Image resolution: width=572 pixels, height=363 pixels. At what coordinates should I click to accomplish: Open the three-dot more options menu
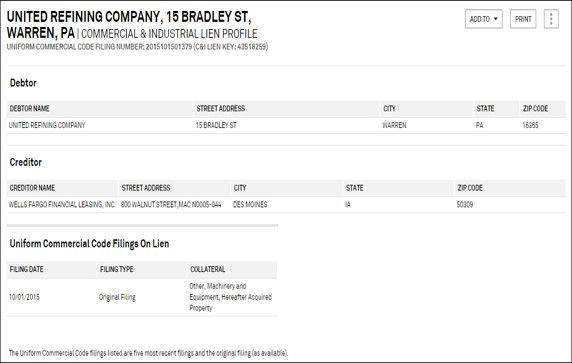pos(551,19)
